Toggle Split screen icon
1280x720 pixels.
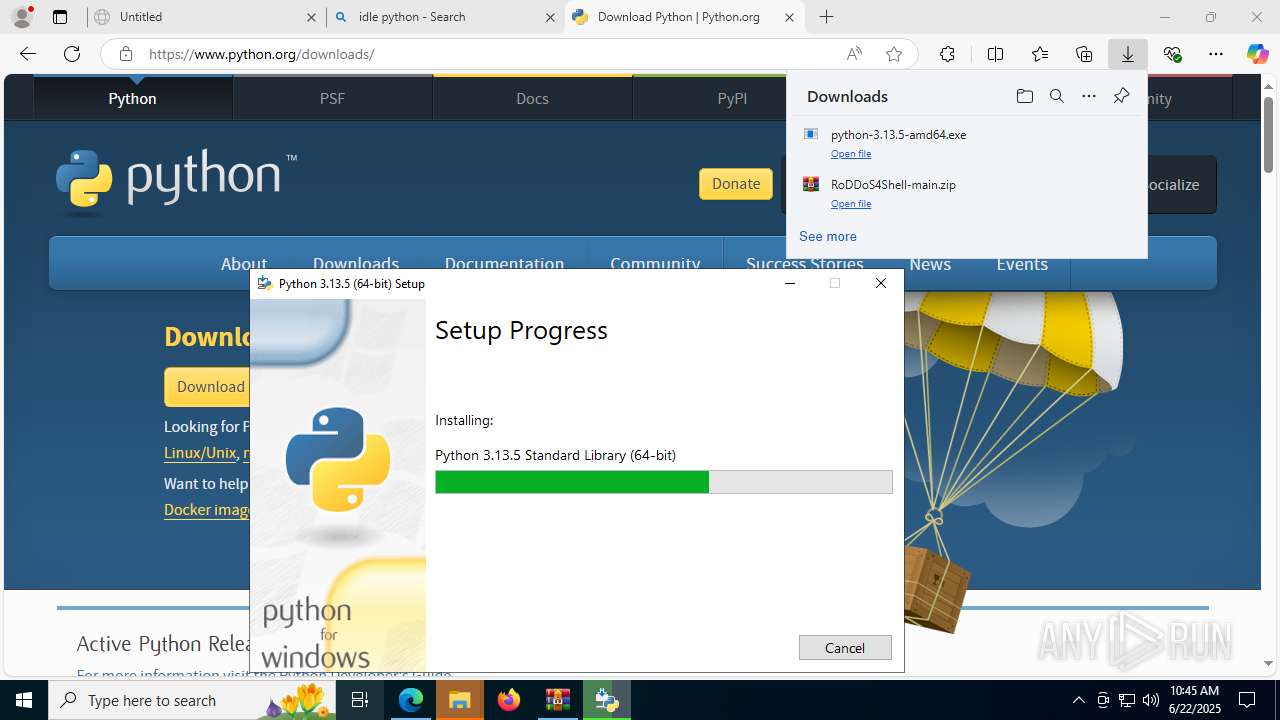(x=995, y=54)
